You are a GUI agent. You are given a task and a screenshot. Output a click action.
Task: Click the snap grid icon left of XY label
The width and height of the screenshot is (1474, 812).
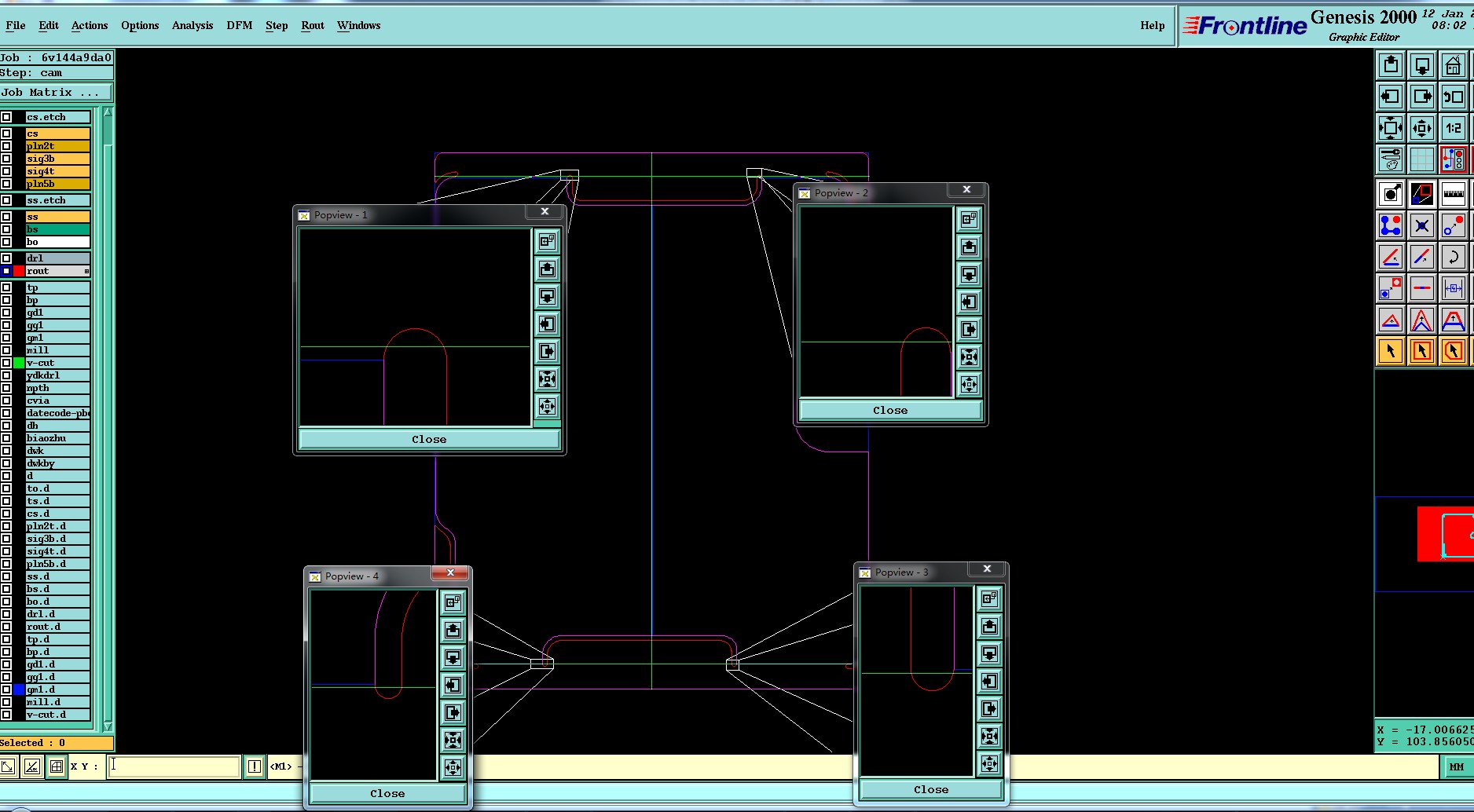[x=57, y=766]
